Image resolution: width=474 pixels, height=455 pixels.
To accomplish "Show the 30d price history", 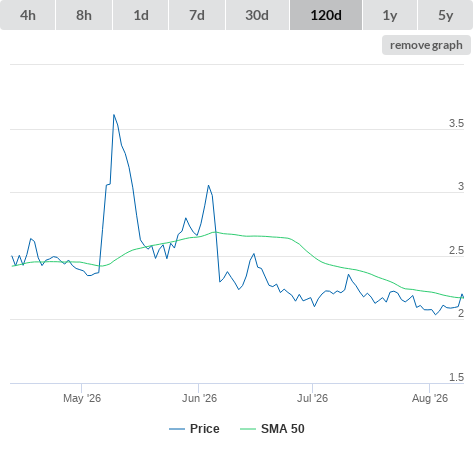I will click(x=257, y=15).
